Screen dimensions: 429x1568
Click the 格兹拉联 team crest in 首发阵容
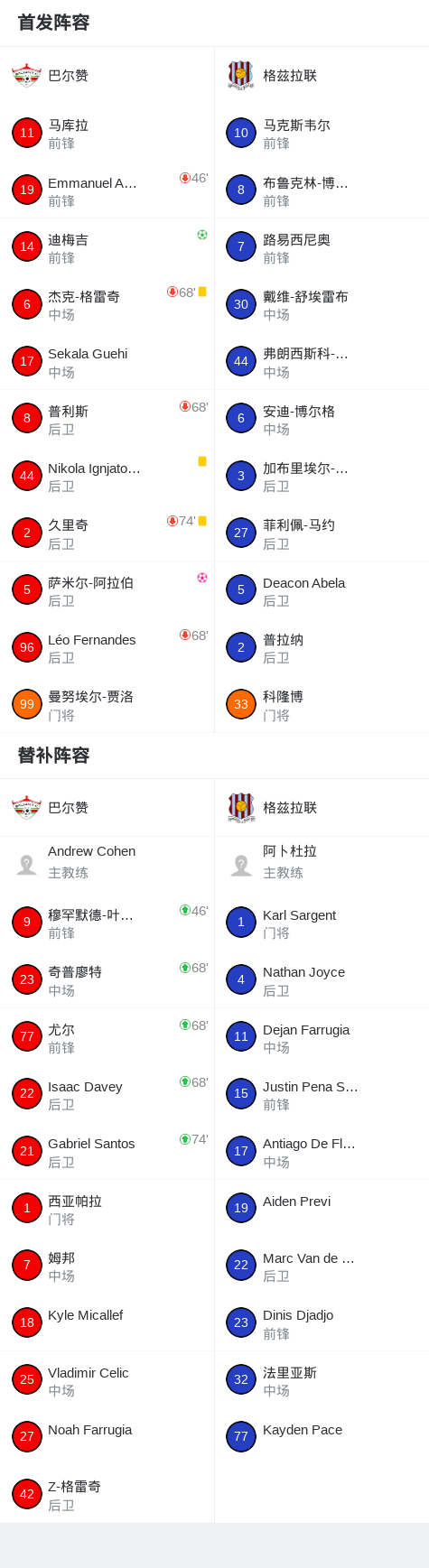(241, 76)
